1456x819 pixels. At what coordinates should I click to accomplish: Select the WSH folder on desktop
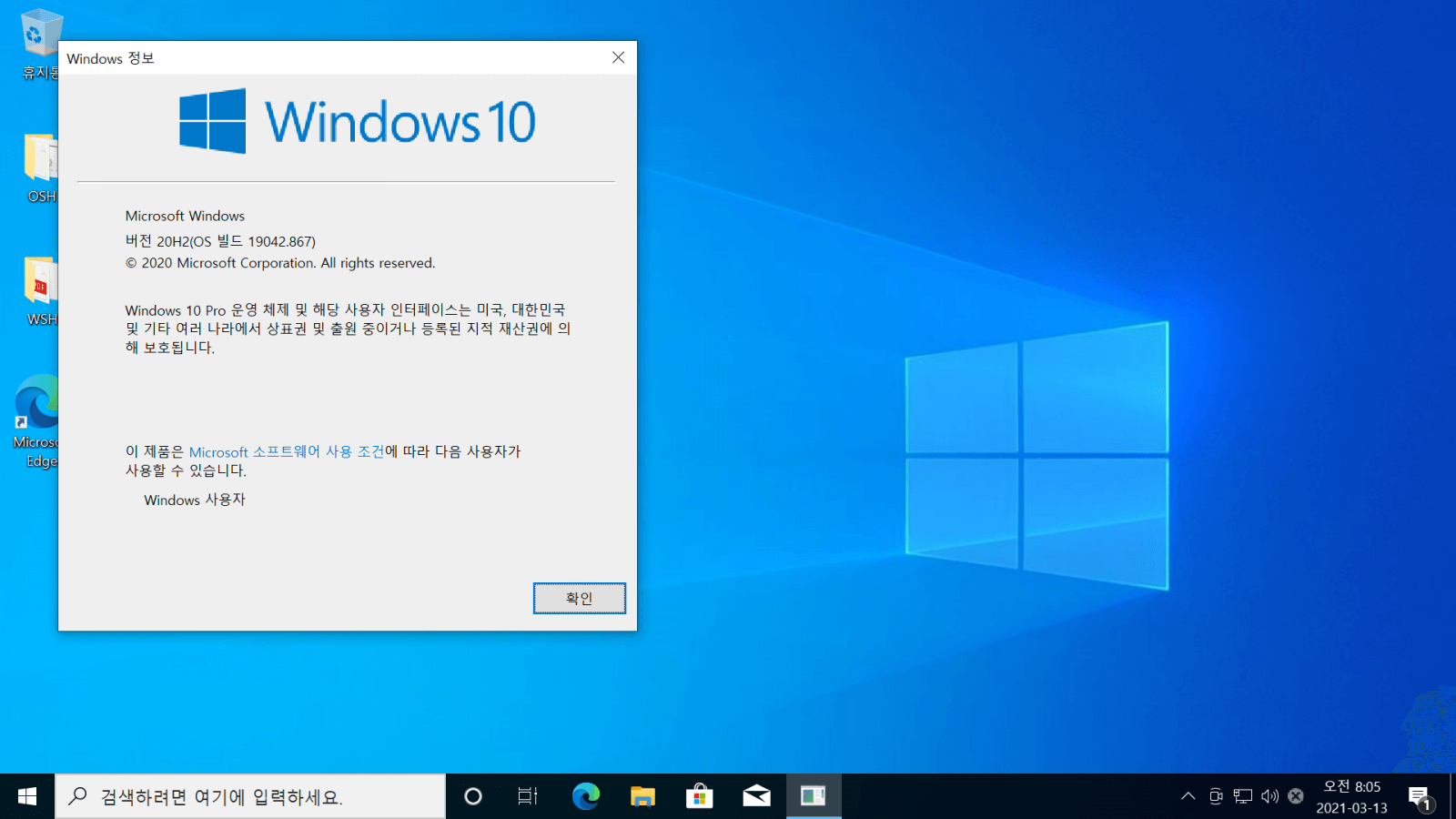(x=40, y=291)
